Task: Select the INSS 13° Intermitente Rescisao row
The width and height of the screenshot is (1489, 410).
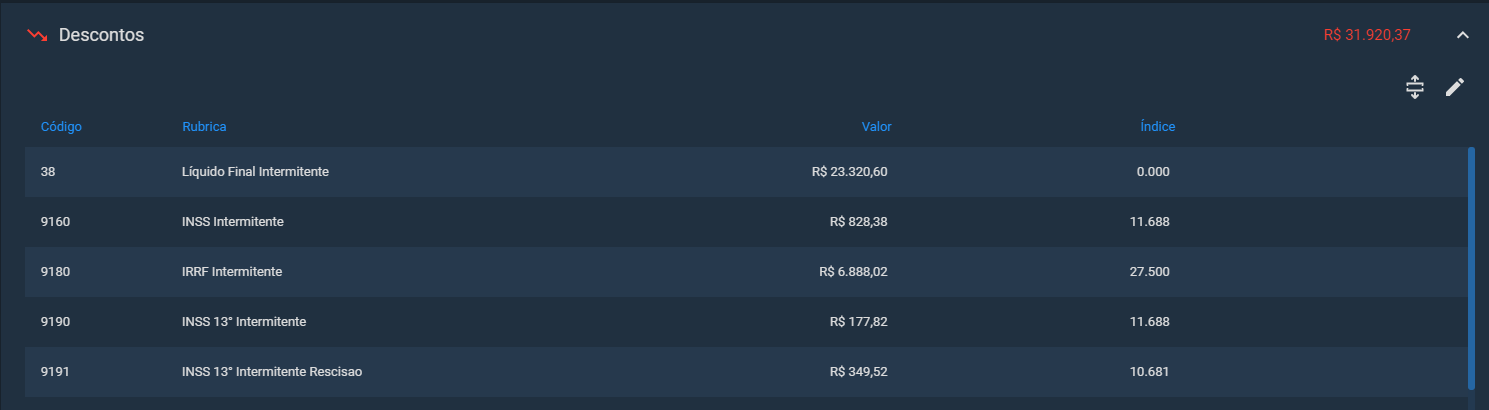Action: (x=746, y=372)
